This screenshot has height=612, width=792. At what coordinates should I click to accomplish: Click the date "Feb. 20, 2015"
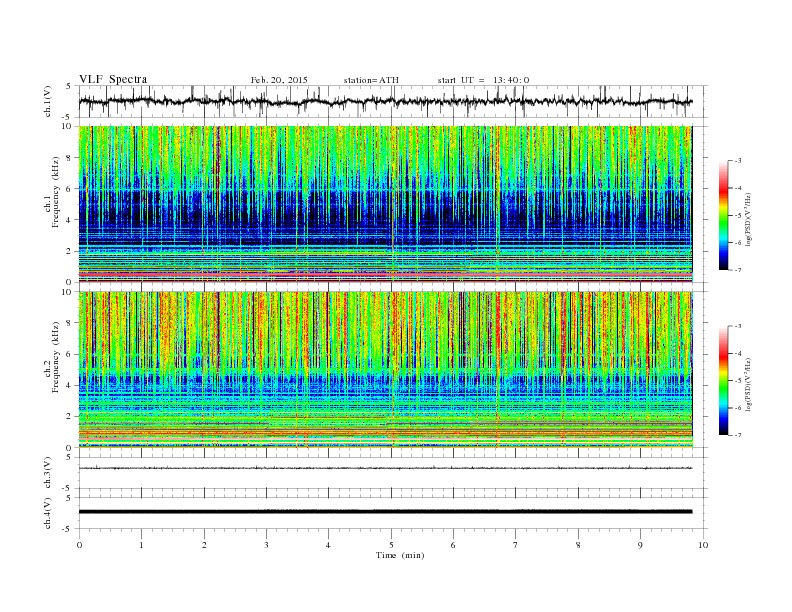pyautogui.click(x=279, y=80)
